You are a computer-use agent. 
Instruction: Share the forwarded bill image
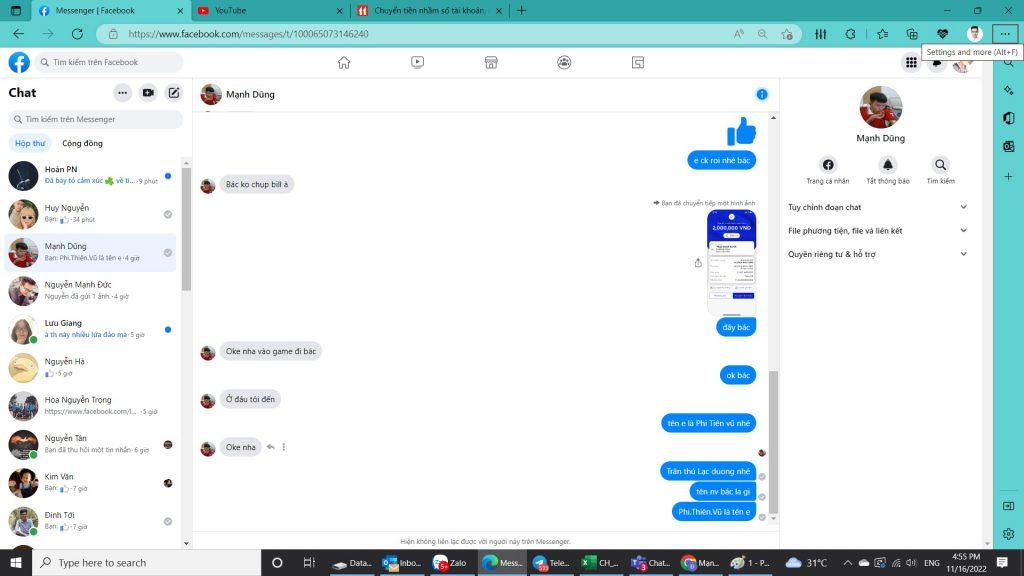[698, 263]
